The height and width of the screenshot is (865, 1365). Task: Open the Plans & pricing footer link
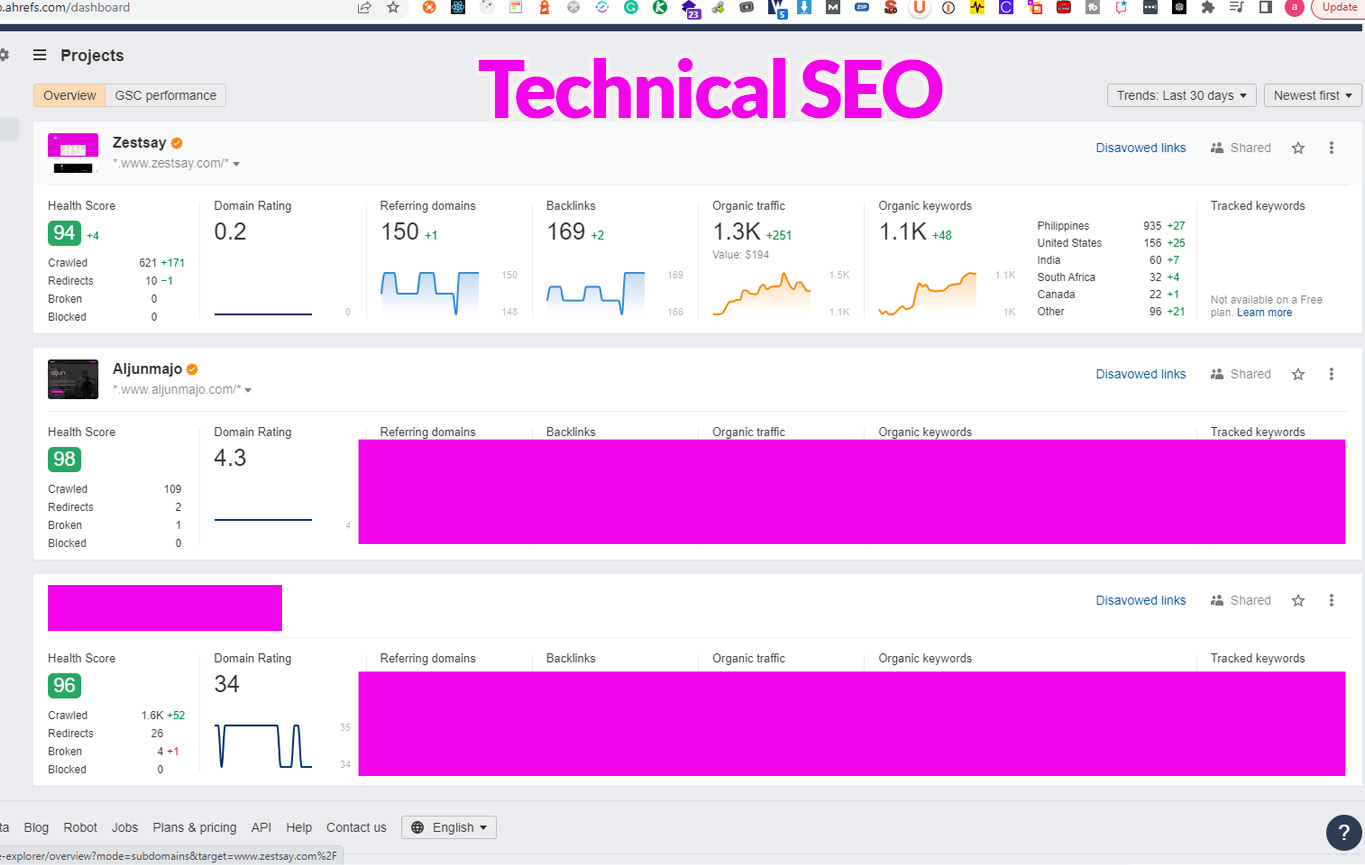195,828
